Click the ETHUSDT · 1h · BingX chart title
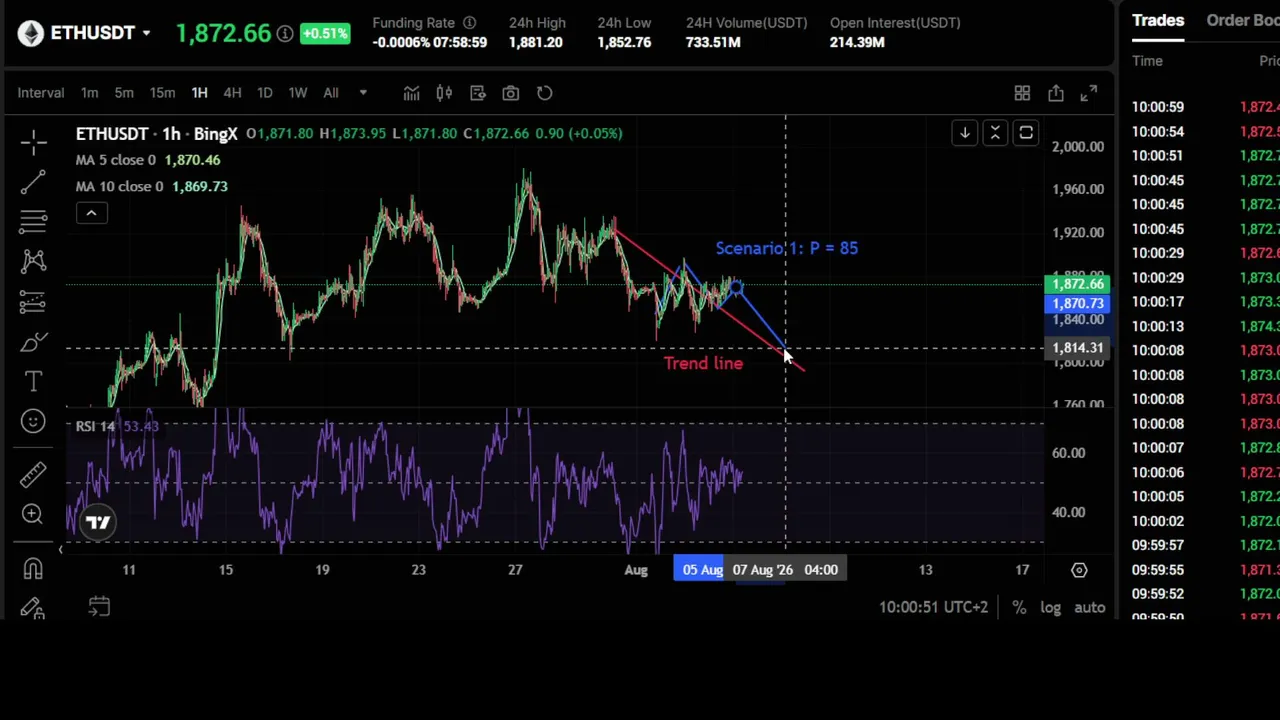 pyautogui.click(x=157, y=133)
